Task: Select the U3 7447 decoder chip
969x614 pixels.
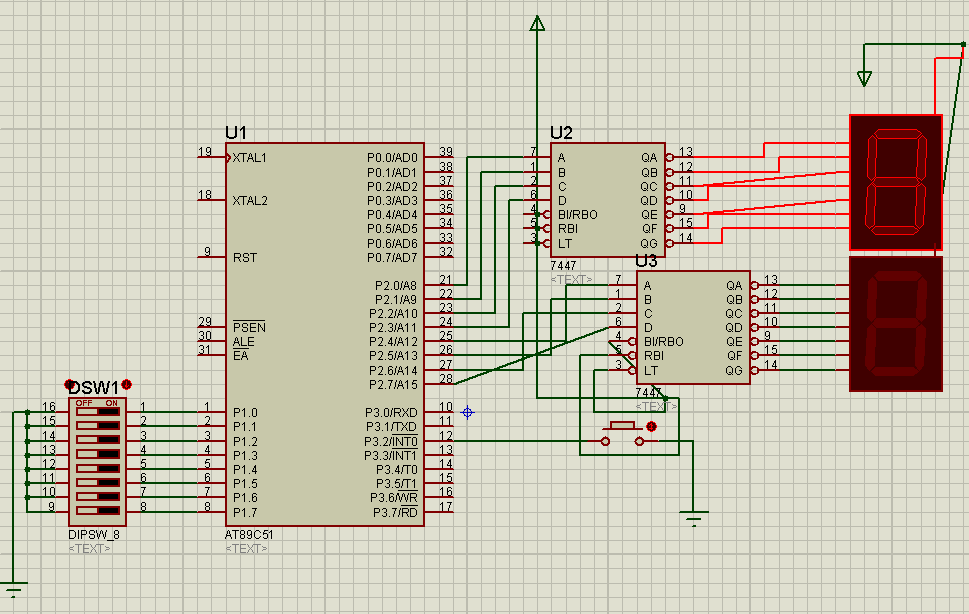Action: (x=692, y=327)
